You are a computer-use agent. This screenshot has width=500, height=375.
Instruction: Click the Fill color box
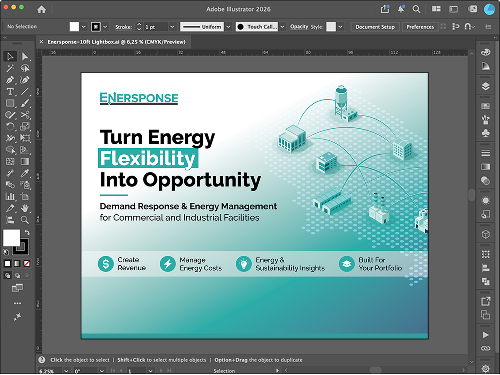pyautogui.click(x=11, y=238)
